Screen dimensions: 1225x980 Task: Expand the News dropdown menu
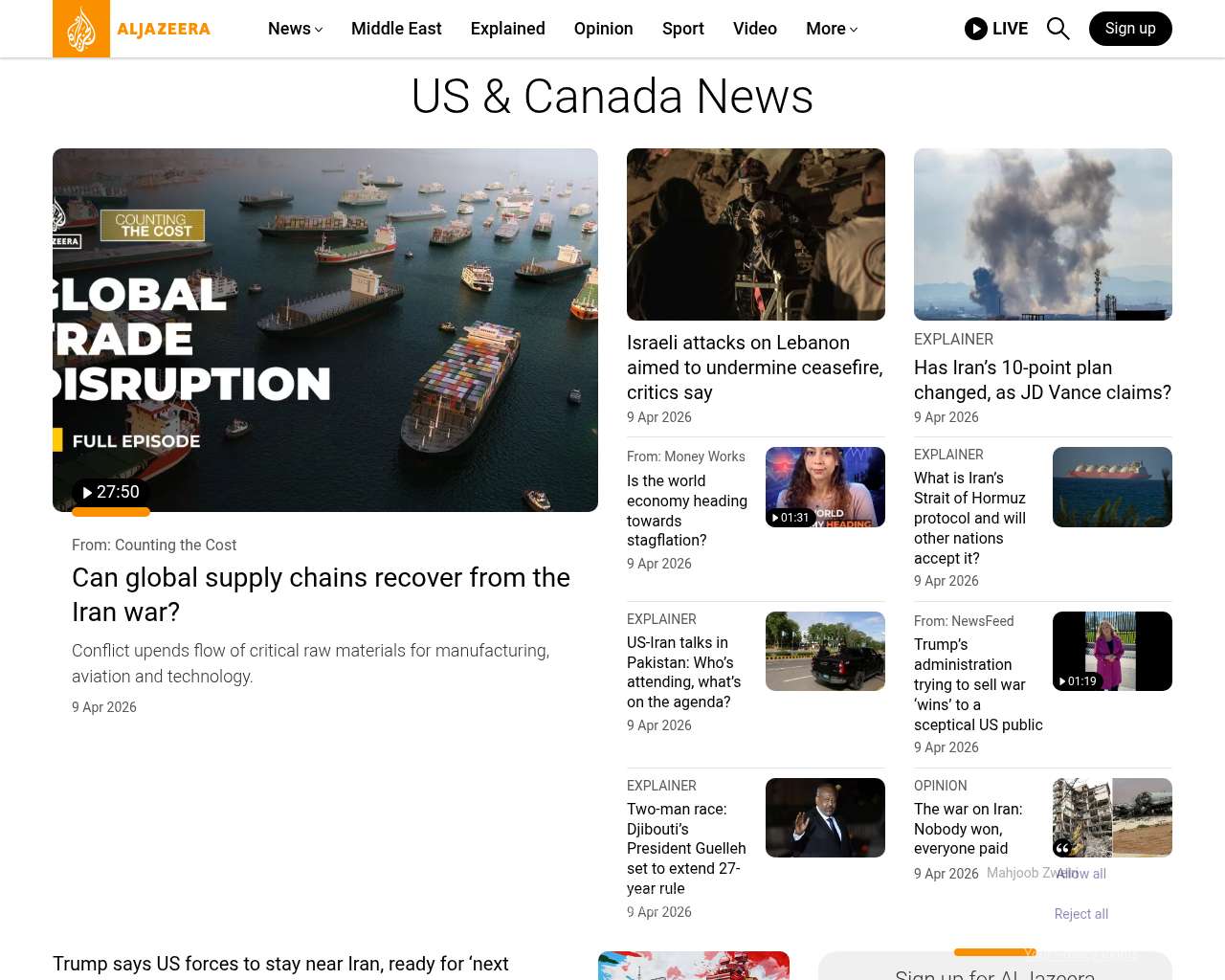295,29
